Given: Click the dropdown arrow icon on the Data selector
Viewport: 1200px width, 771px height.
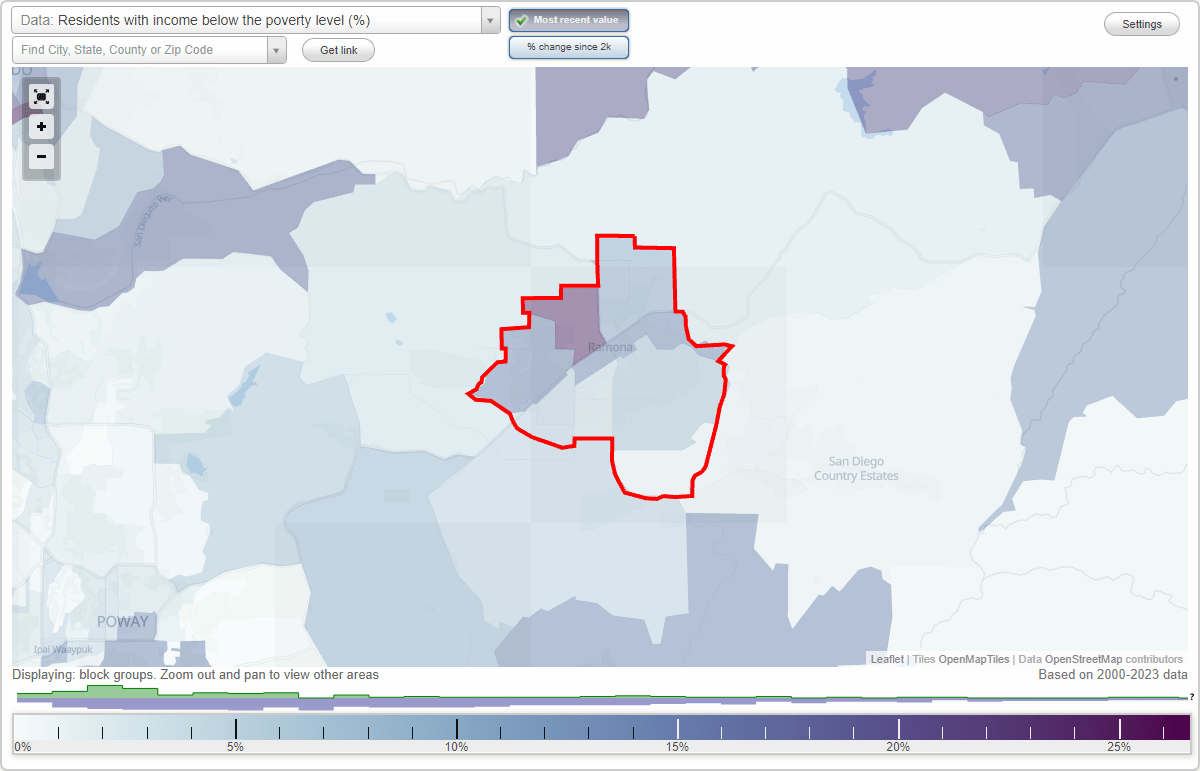Looking at the screenshot, I should (488, 19).
